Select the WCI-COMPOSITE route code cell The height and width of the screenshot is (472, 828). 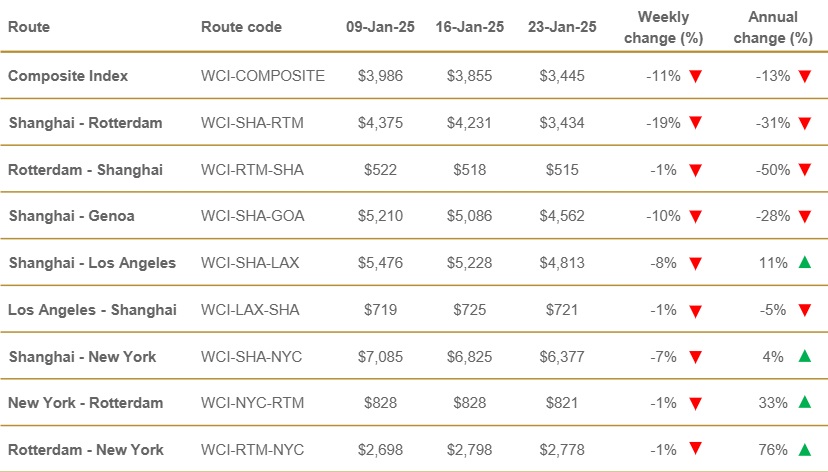tap(263, 76)
